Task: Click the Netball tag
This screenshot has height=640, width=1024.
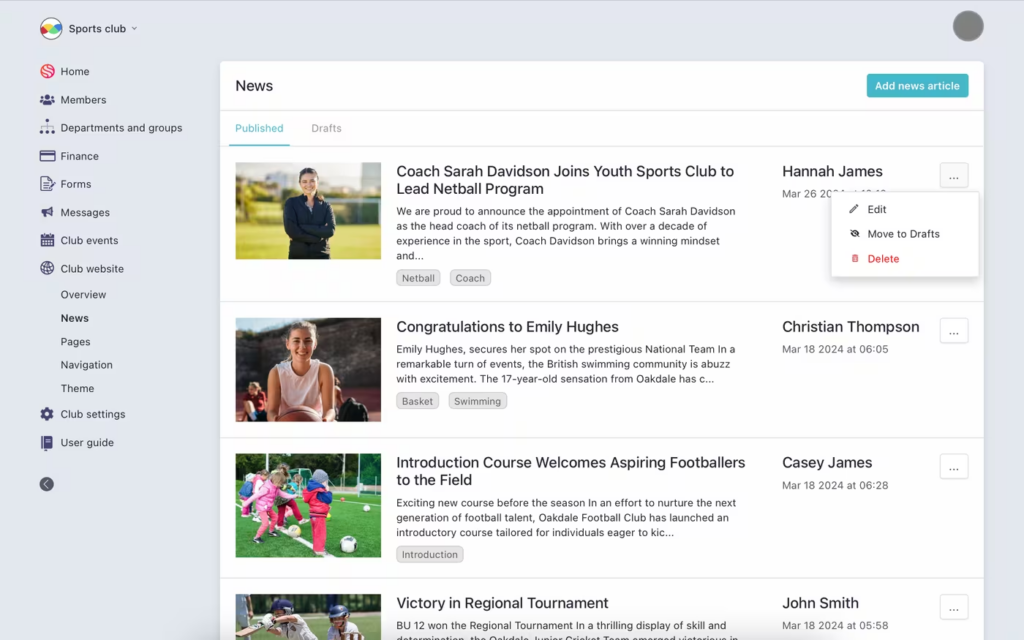Action: pos(418,278)
